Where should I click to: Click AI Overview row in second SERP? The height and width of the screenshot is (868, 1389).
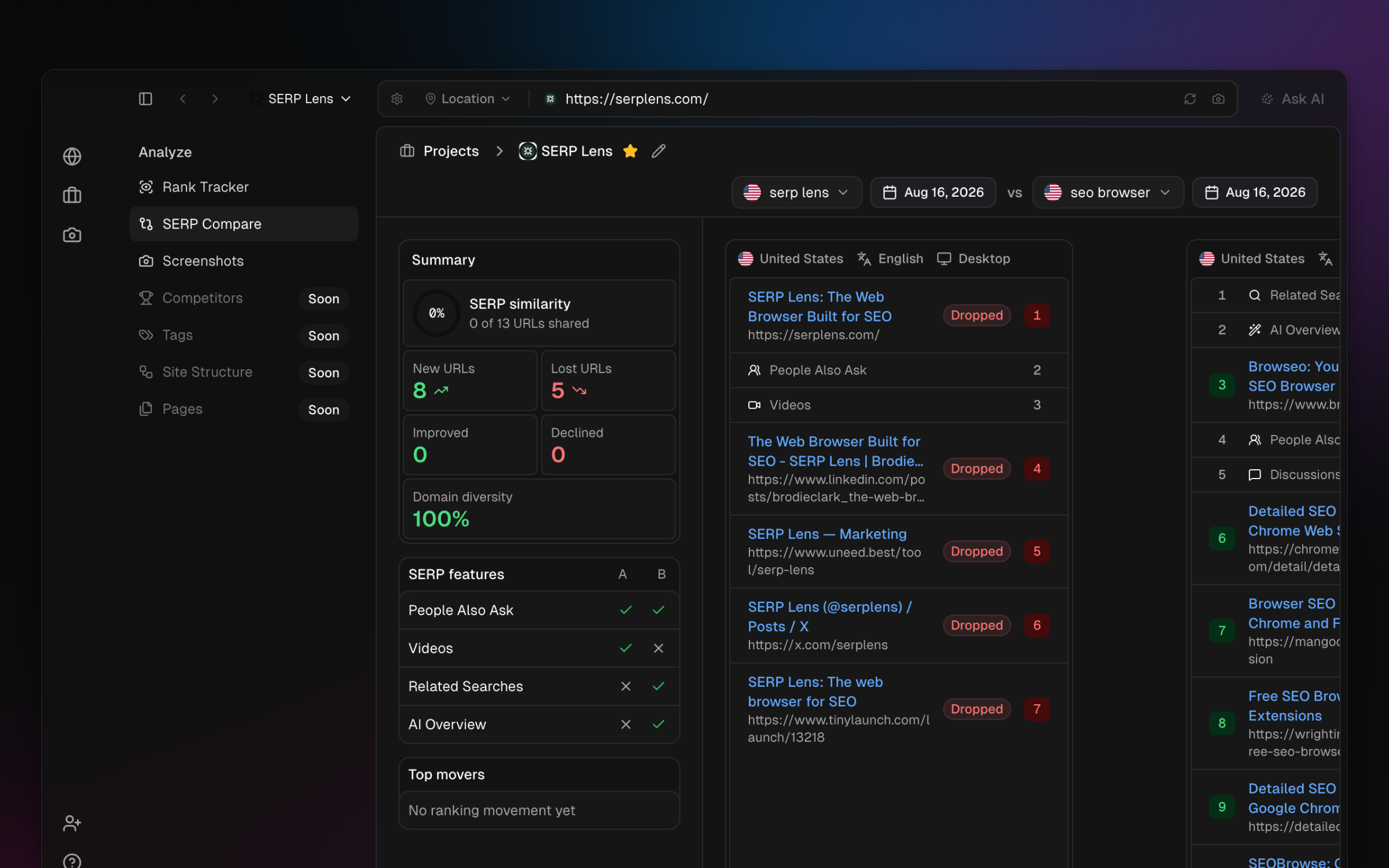(1266, 330)
